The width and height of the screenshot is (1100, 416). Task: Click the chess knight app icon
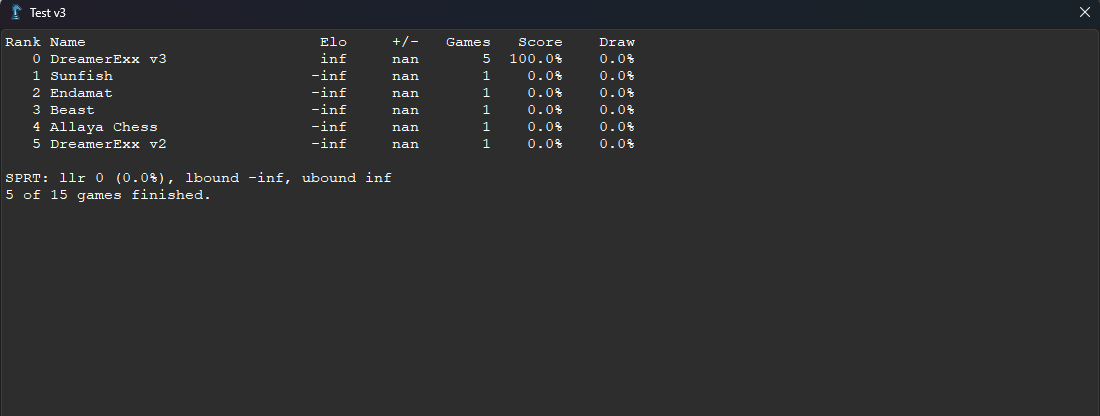(16, 13)
